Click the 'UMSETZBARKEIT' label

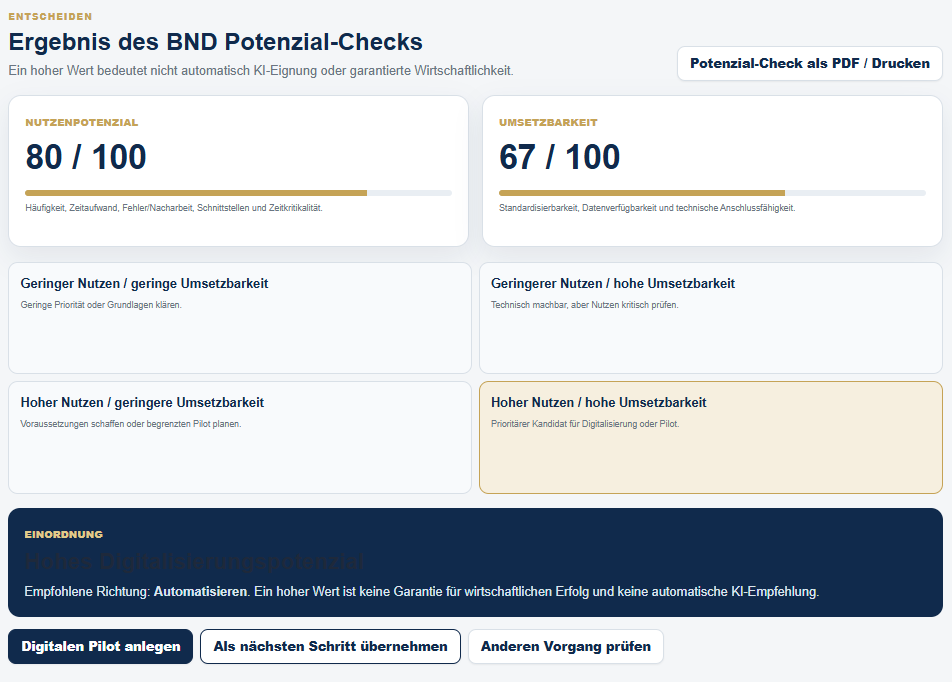tap(548, 123)
